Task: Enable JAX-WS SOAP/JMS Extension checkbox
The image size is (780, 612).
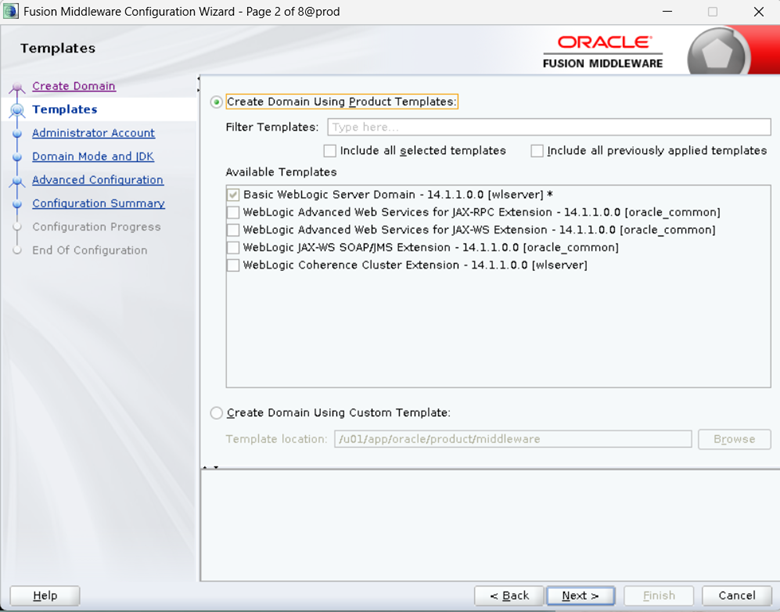Action: [233, 247]
